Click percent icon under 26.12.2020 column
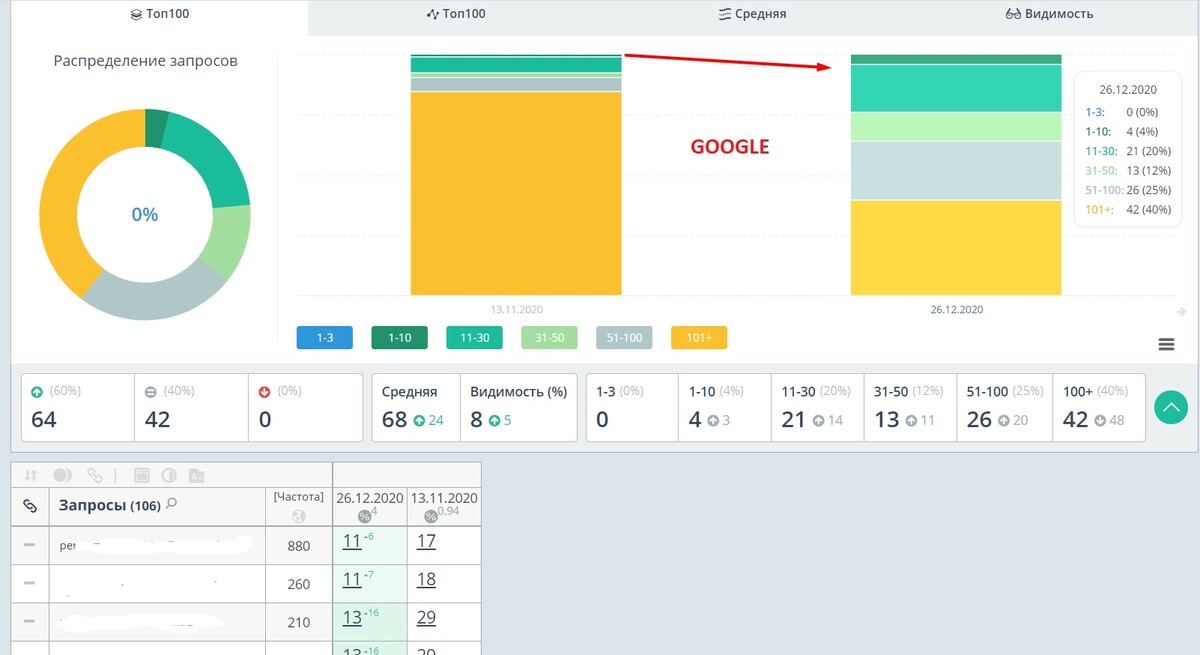The height and width of the screenshot is (655, 1200). coord(363,516)
